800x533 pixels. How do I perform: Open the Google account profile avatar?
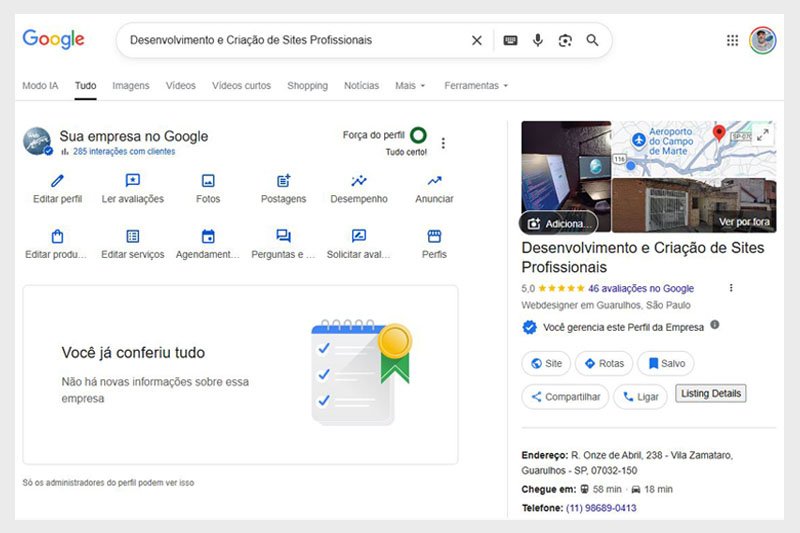pyautogui.click(x=763, y=40)
